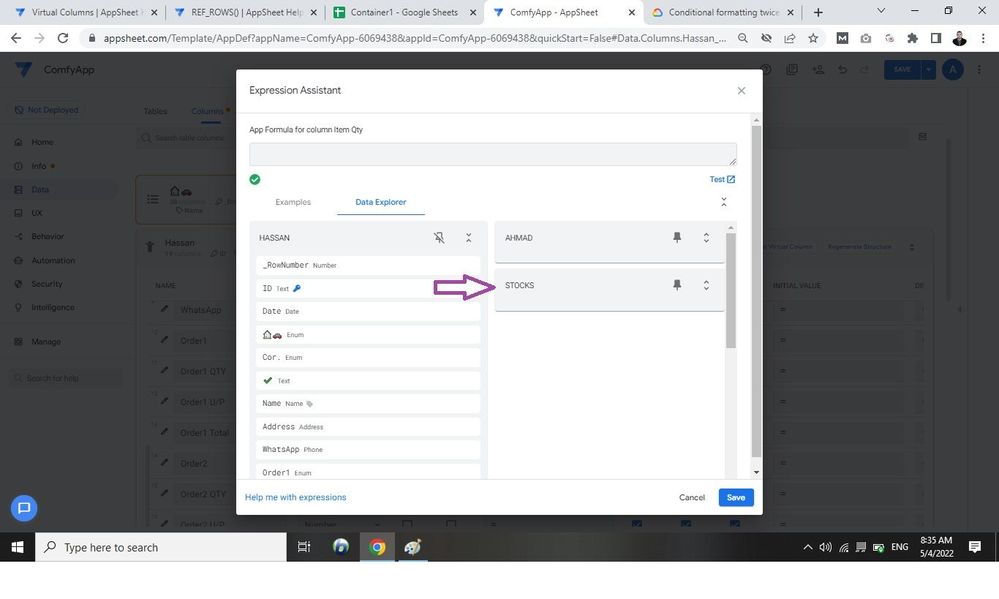Select the house-and-car Enum column
Image resolution: width=999 pixels, height=599 pixels.
tap(368, 335)
